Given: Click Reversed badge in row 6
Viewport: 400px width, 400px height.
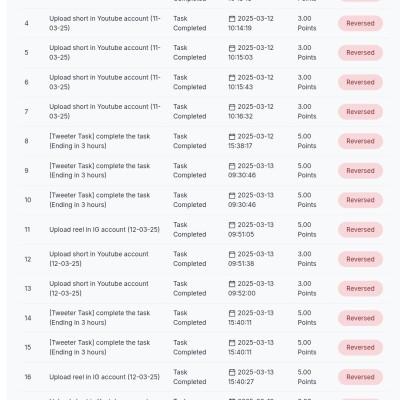Looking at the screenshot, I should (360, 82).
